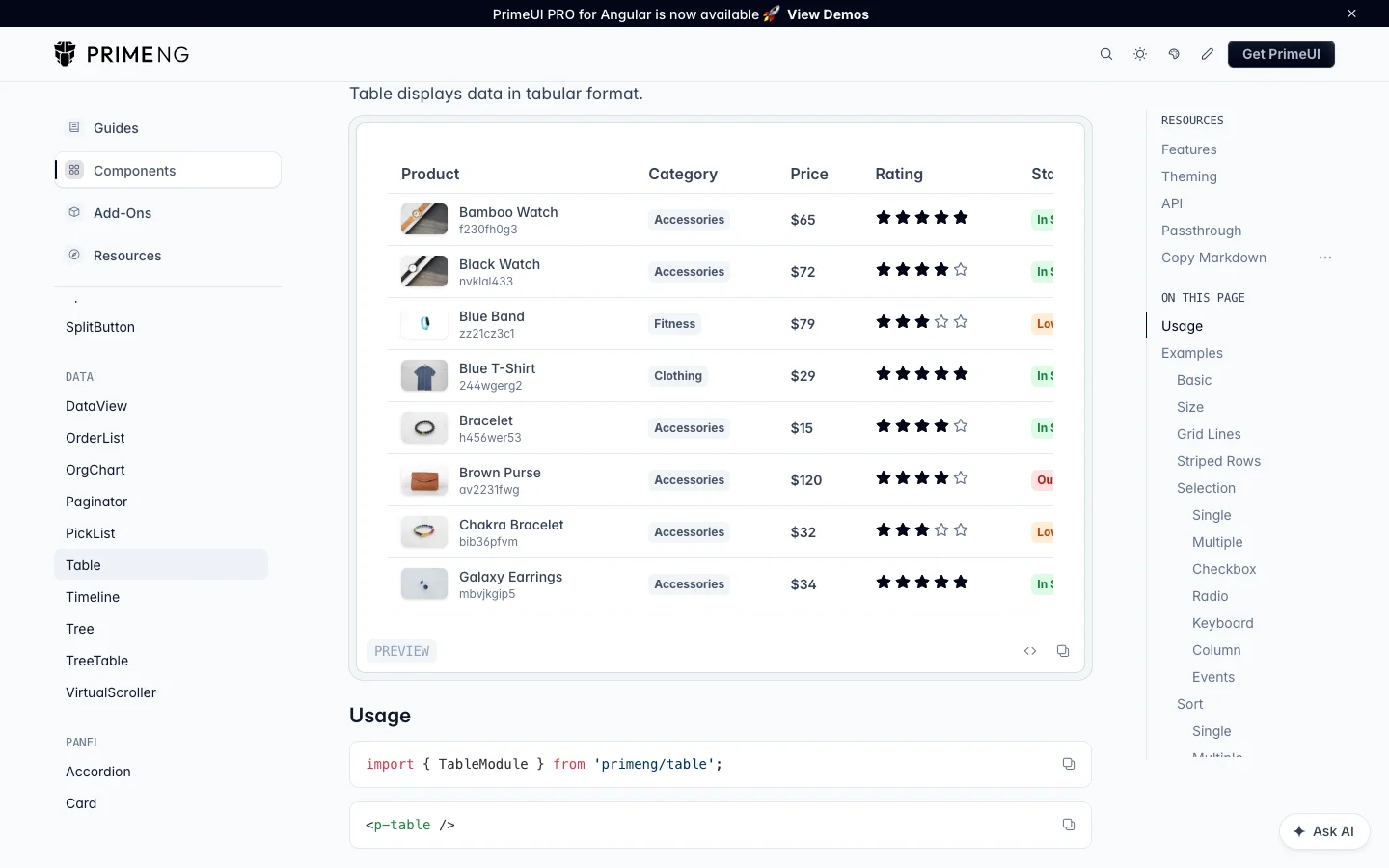This screenshot has height=868, width=1389.
Task: Jump to Grid Lines section
Action: pos(1209,434)
